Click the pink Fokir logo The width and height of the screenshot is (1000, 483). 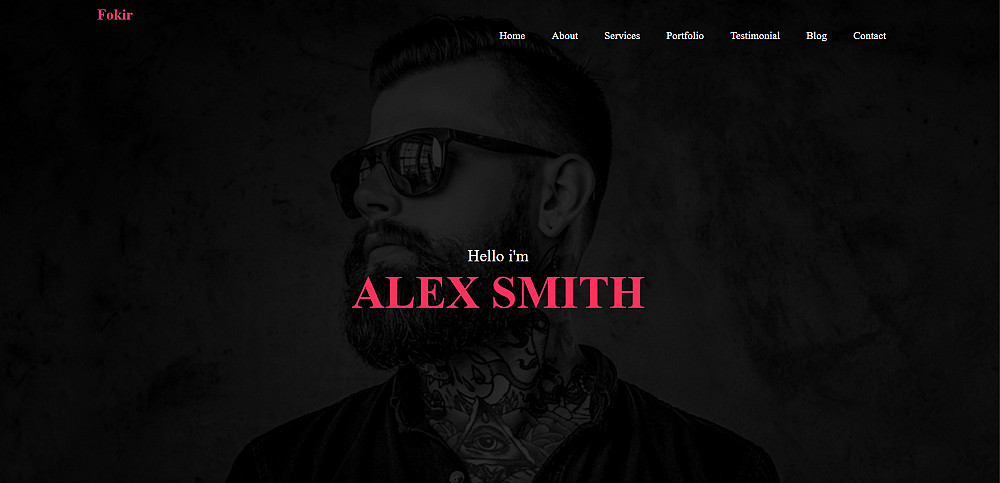115,15
